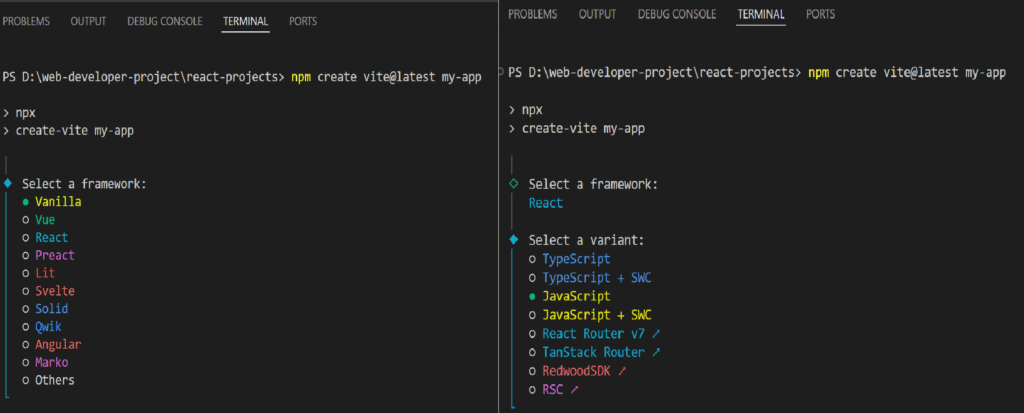
Task: Open OUTPUT tab in right terminal panel
Action: pyautogui.click(x=598, y=14)
